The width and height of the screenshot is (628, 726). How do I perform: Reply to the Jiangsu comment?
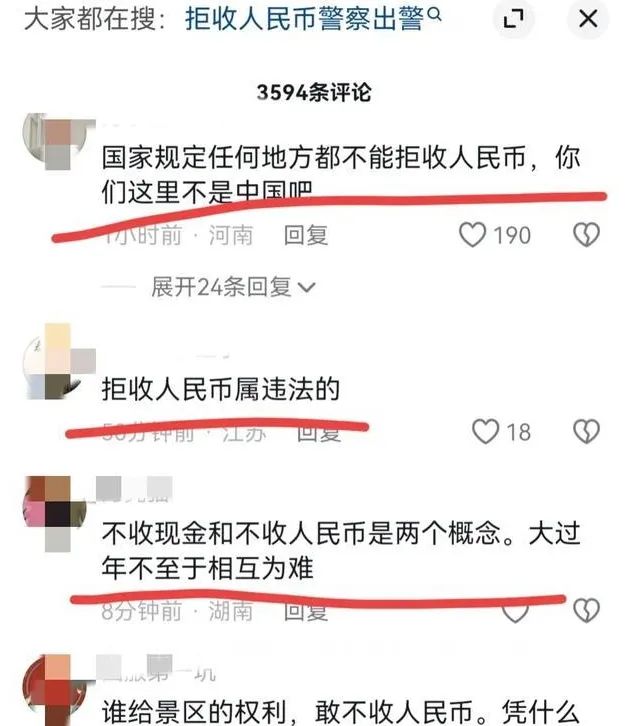point(319,433)
